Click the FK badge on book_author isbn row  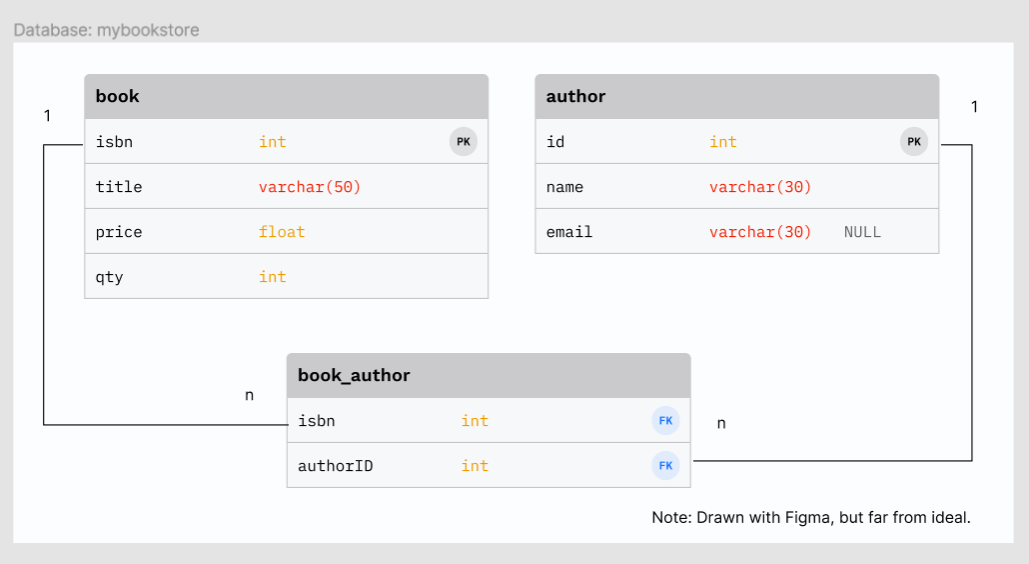[666, 421]
